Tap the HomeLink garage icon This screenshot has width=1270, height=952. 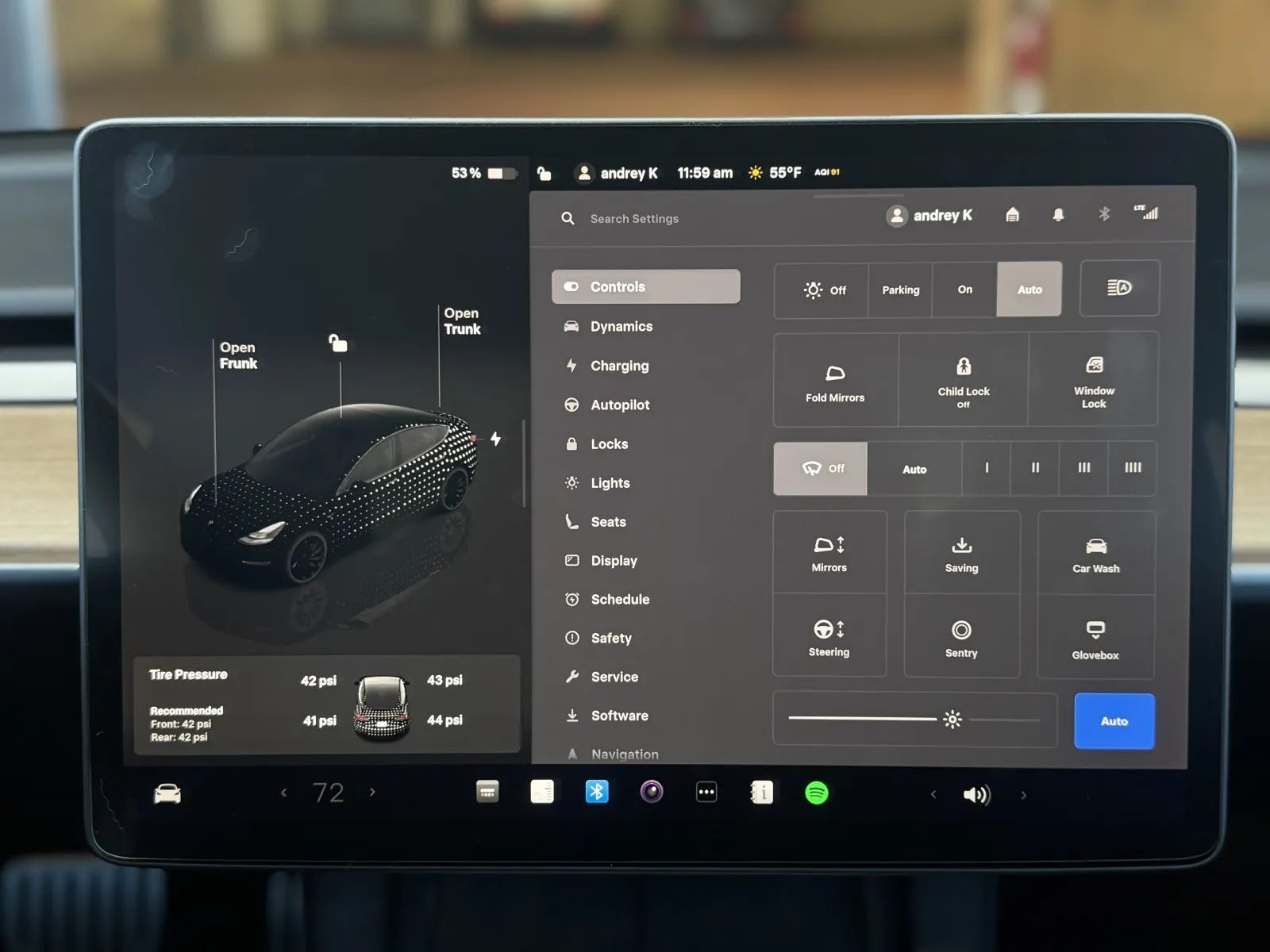point(1012,215)
